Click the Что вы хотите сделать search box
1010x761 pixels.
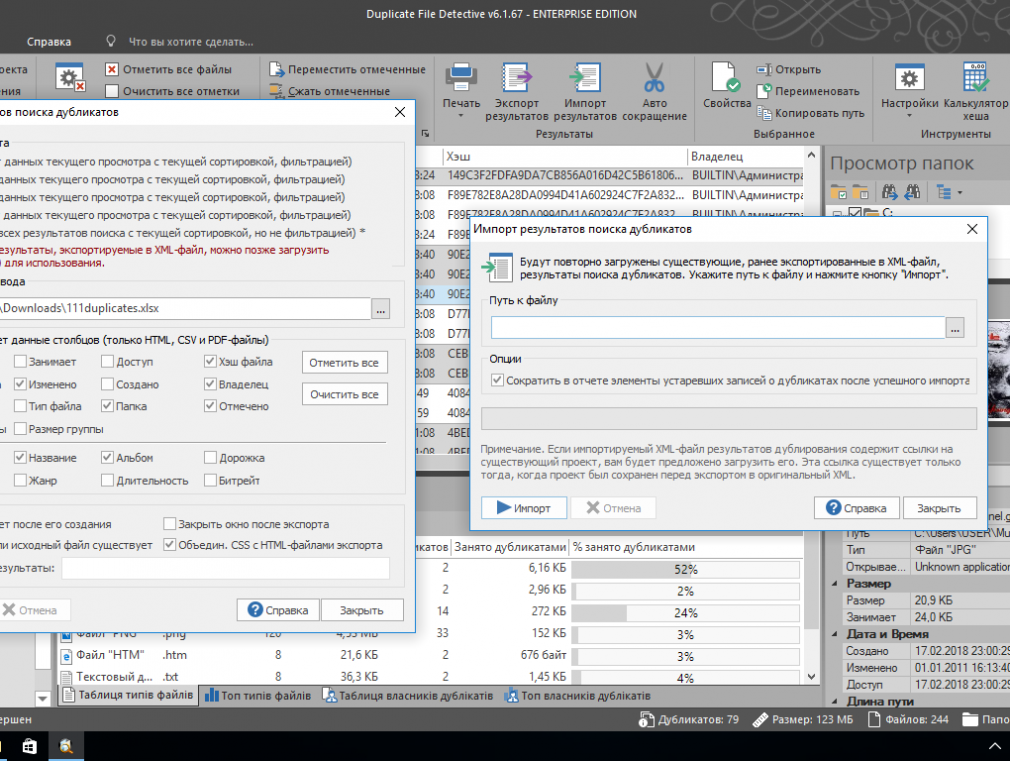tap(191, 42)
